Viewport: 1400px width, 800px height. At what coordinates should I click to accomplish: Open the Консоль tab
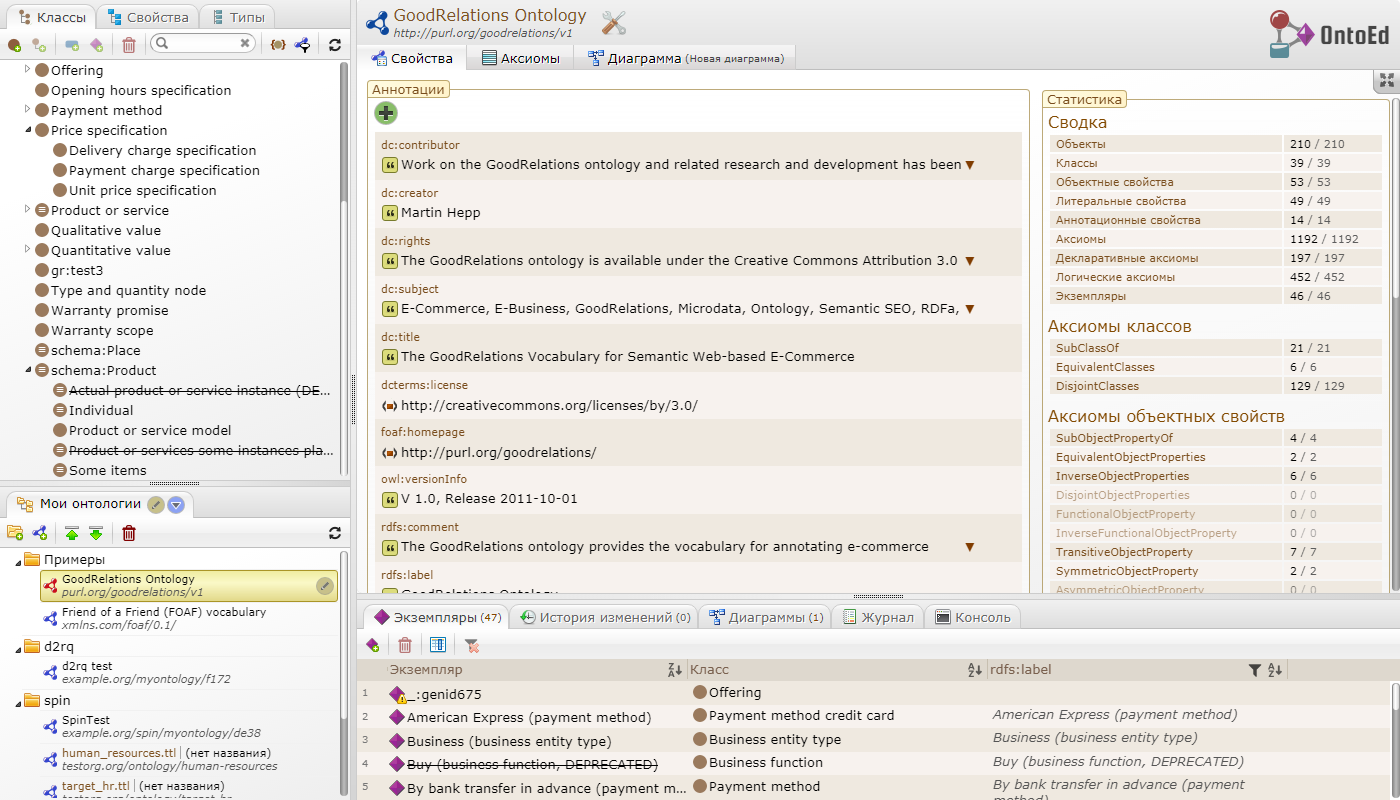coord(972,617)
